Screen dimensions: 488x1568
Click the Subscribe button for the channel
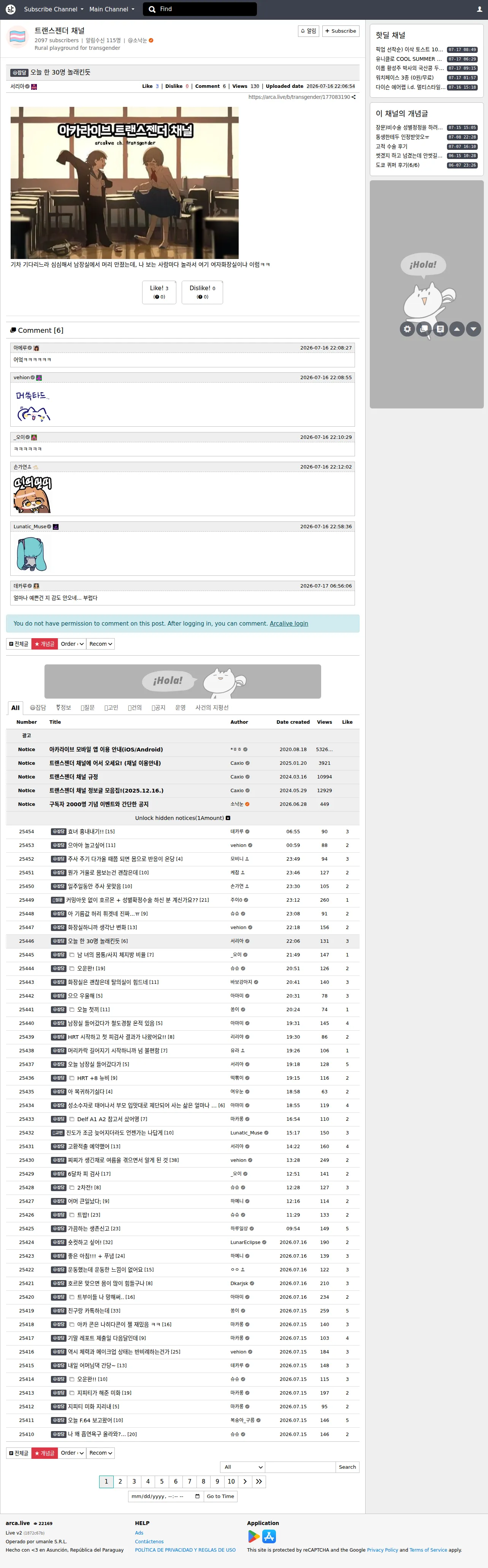point(341,31)
